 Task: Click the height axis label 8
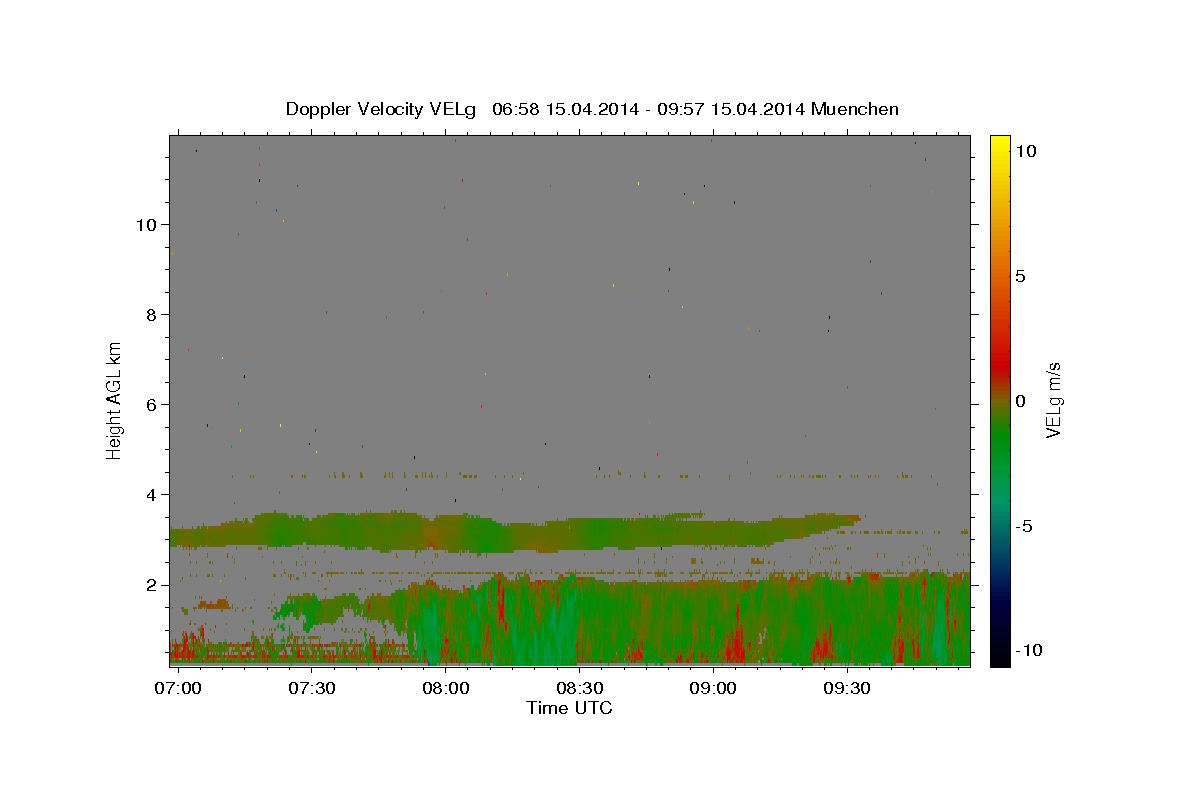point(152,314)
